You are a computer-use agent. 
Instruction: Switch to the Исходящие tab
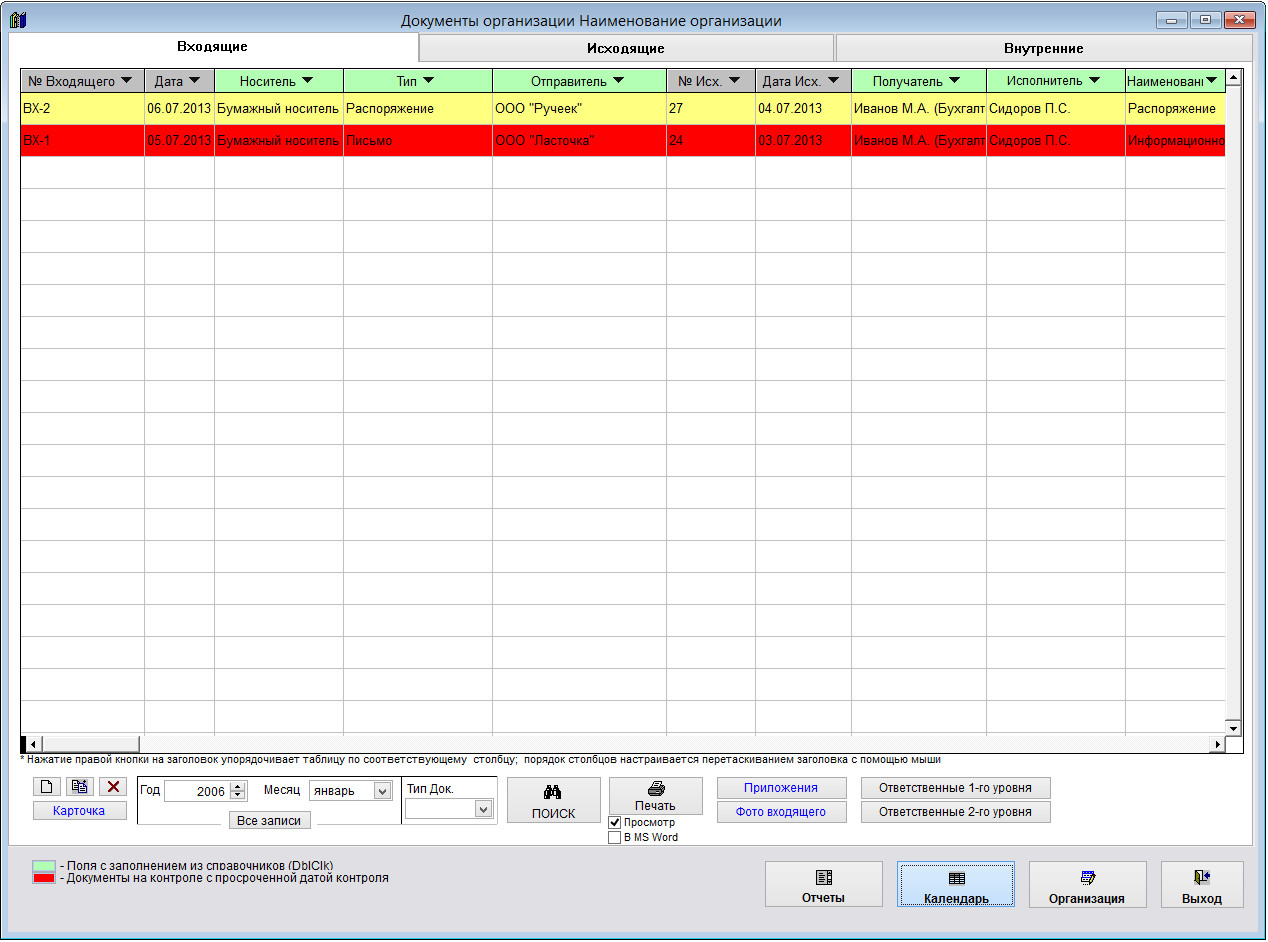coord(625,48)
